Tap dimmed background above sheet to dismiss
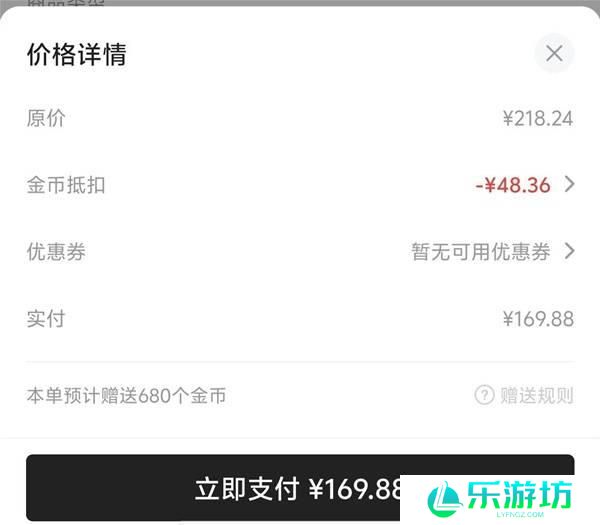The height and width of the screenshot is (525, 600). (x=300, y=3)
